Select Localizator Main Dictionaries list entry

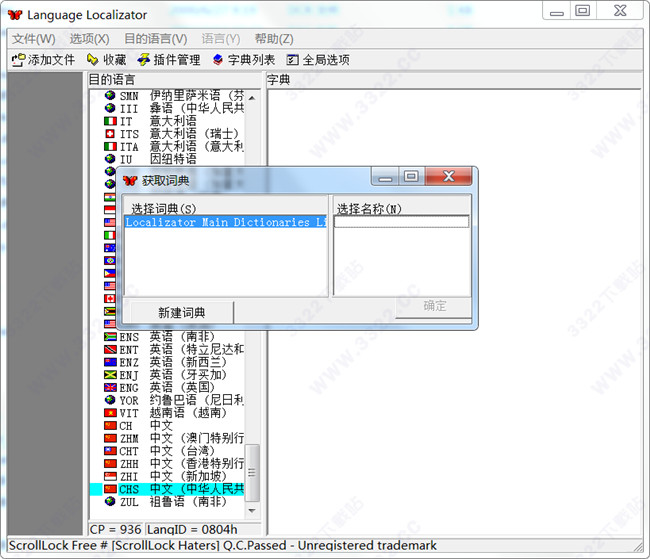click(226, 222)
